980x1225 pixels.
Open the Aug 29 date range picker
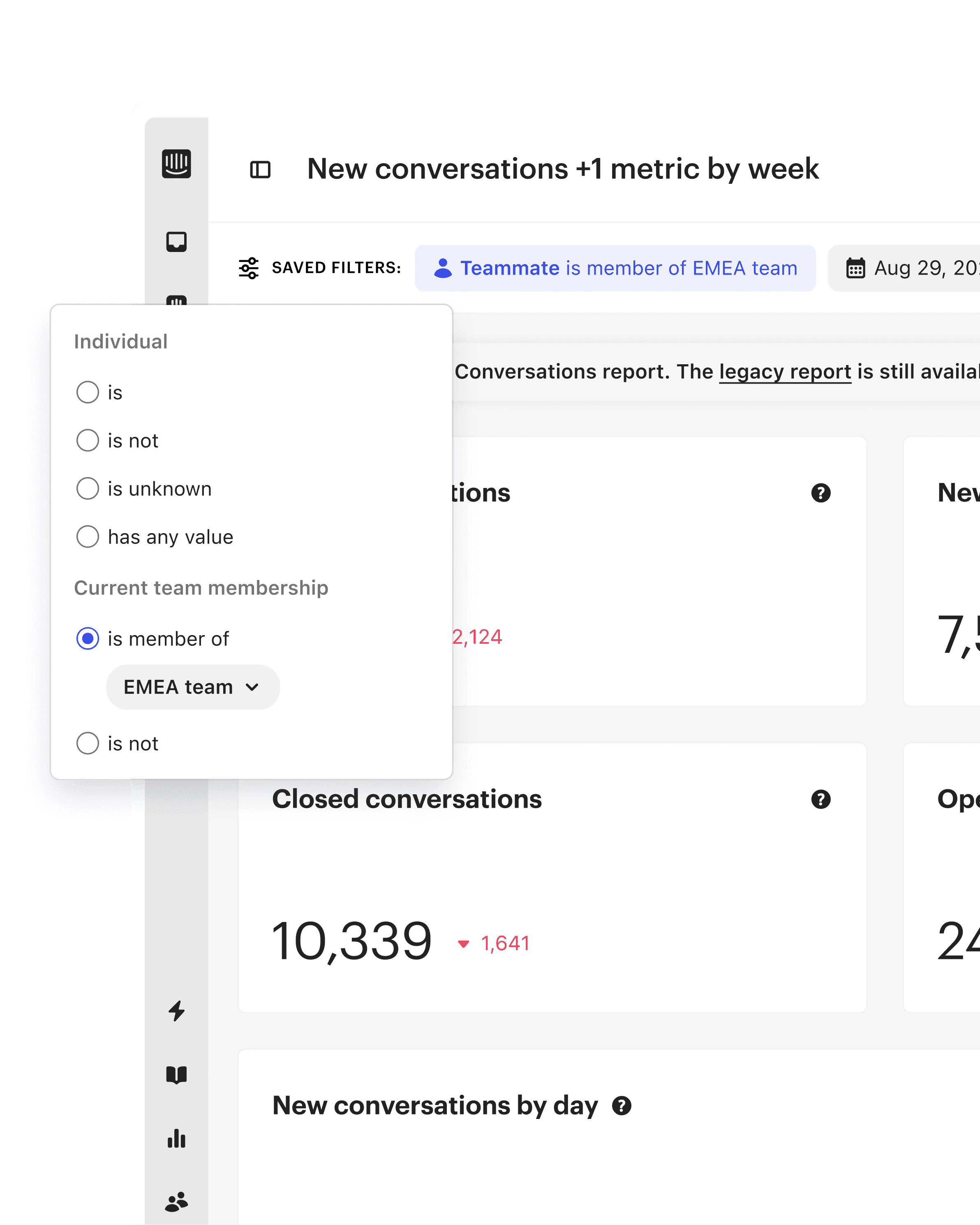point(904,268)
